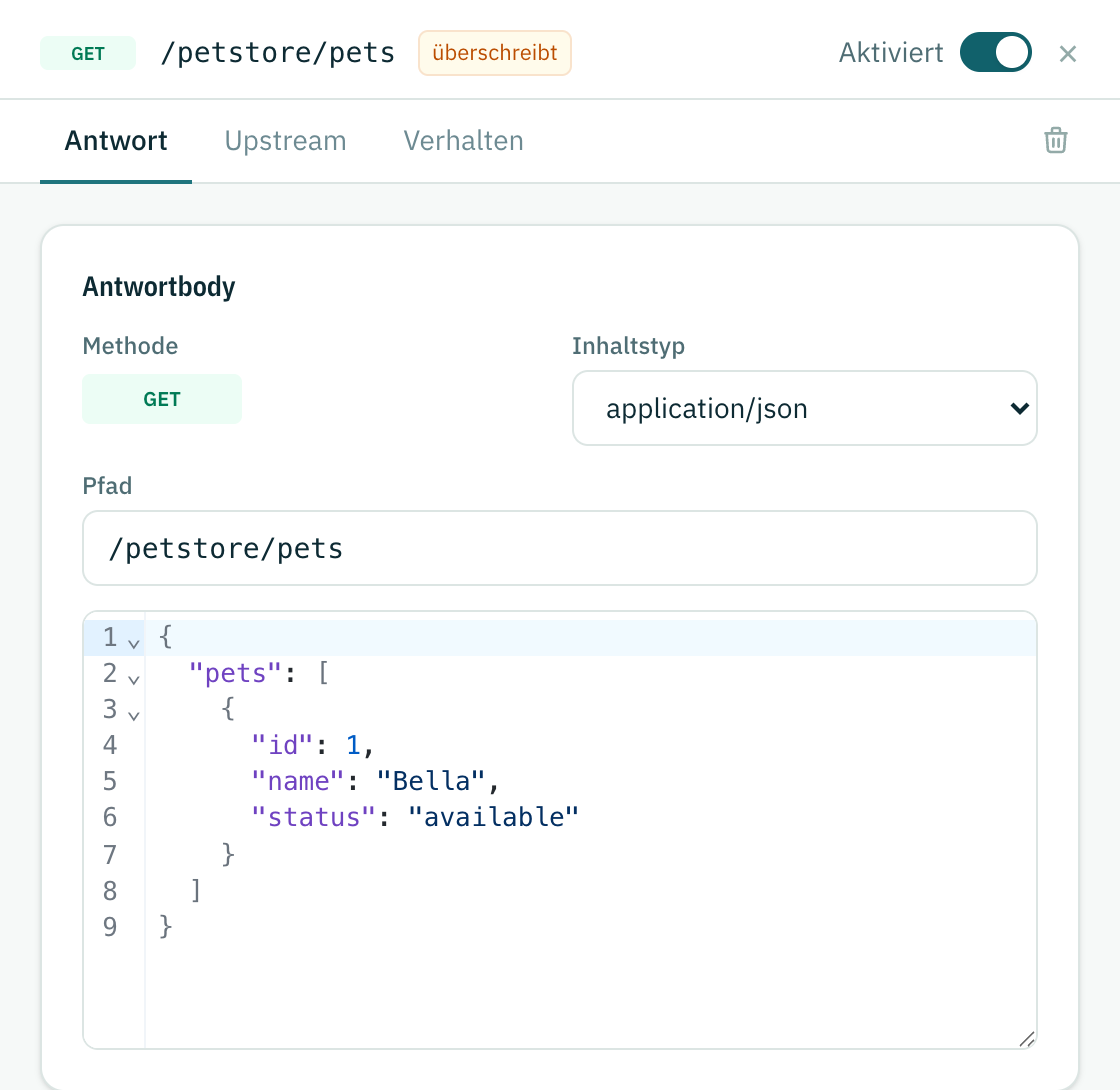The height and width of the screenshot is (1090, 1120).
Task: Collapse the object fold on line 3
Action: [x=134, y=715]
